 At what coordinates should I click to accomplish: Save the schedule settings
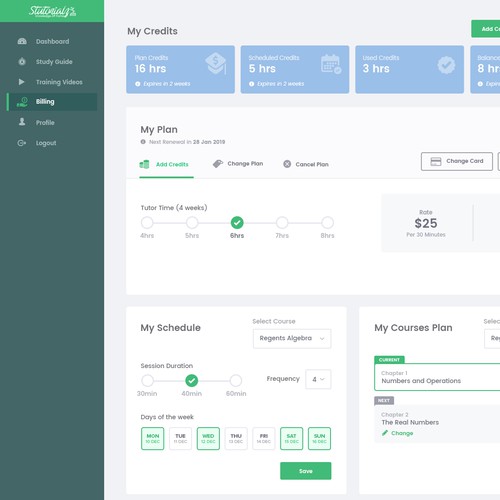point(306,471)
